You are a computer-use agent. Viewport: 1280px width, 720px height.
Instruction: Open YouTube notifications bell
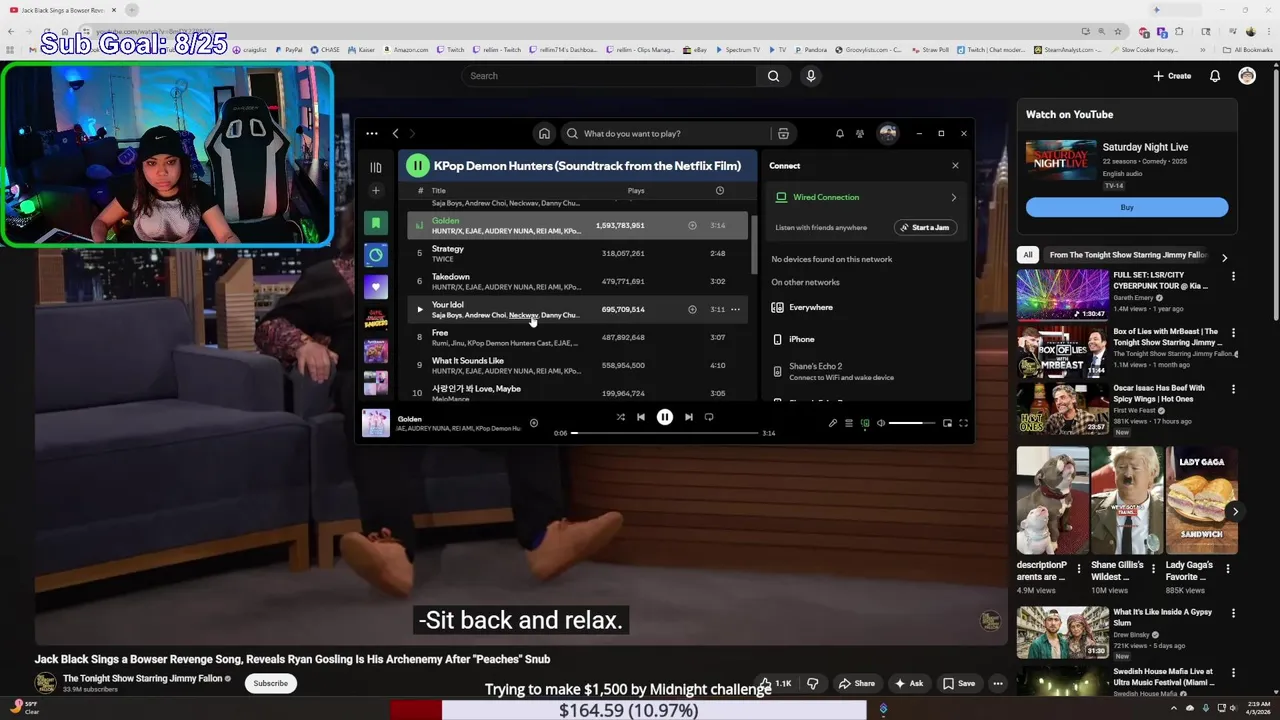1215,76
